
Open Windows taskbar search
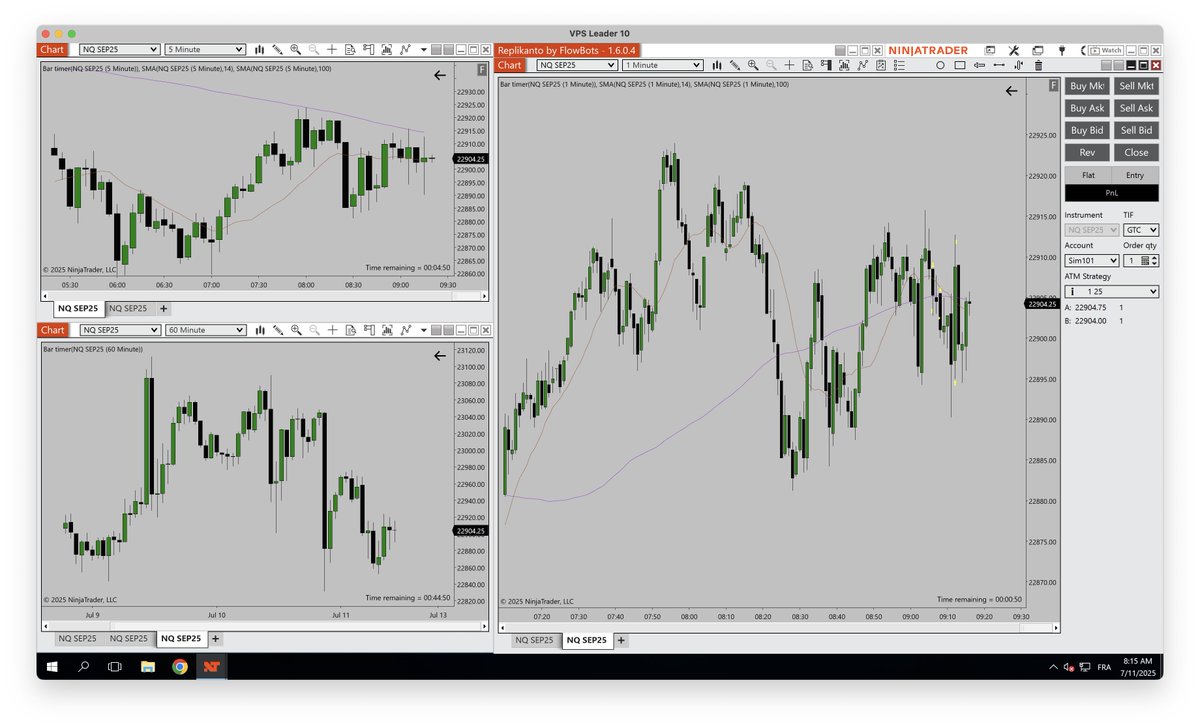[x=83, y=666]
